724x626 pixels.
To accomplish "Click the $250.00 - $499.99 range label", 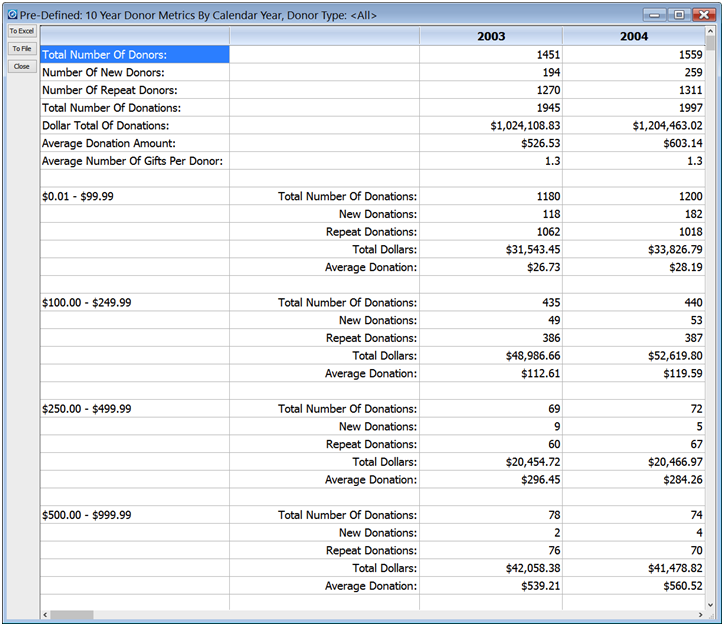I will (86, 409).
